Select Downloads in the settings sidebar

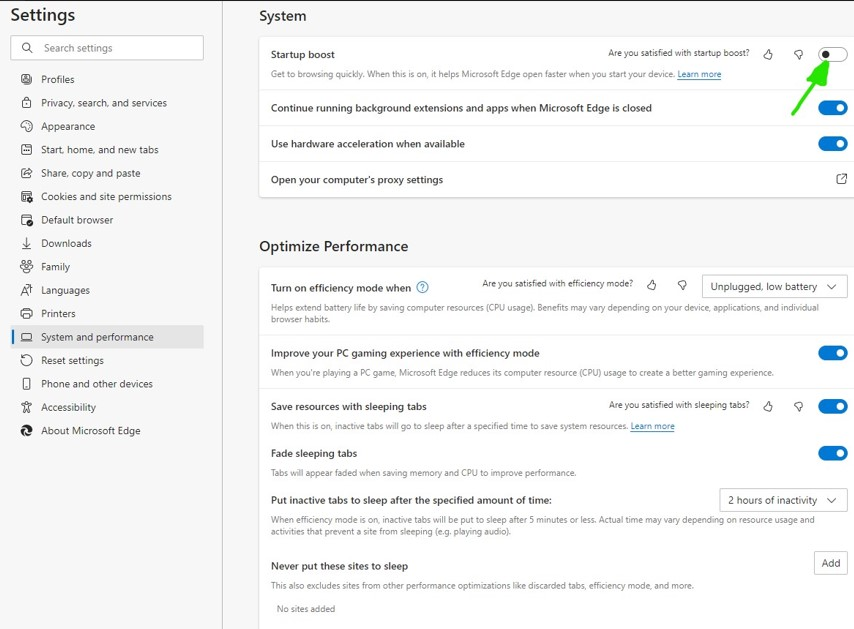(66, 244)
